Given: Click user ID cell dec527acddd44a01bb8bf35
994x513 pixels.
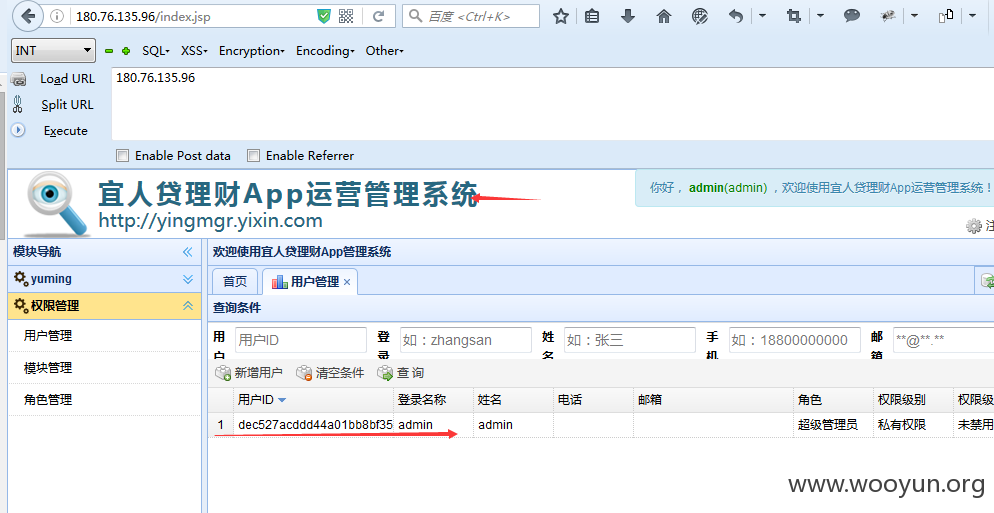Looking at the screenshot, I should click(x=313, y=425).
